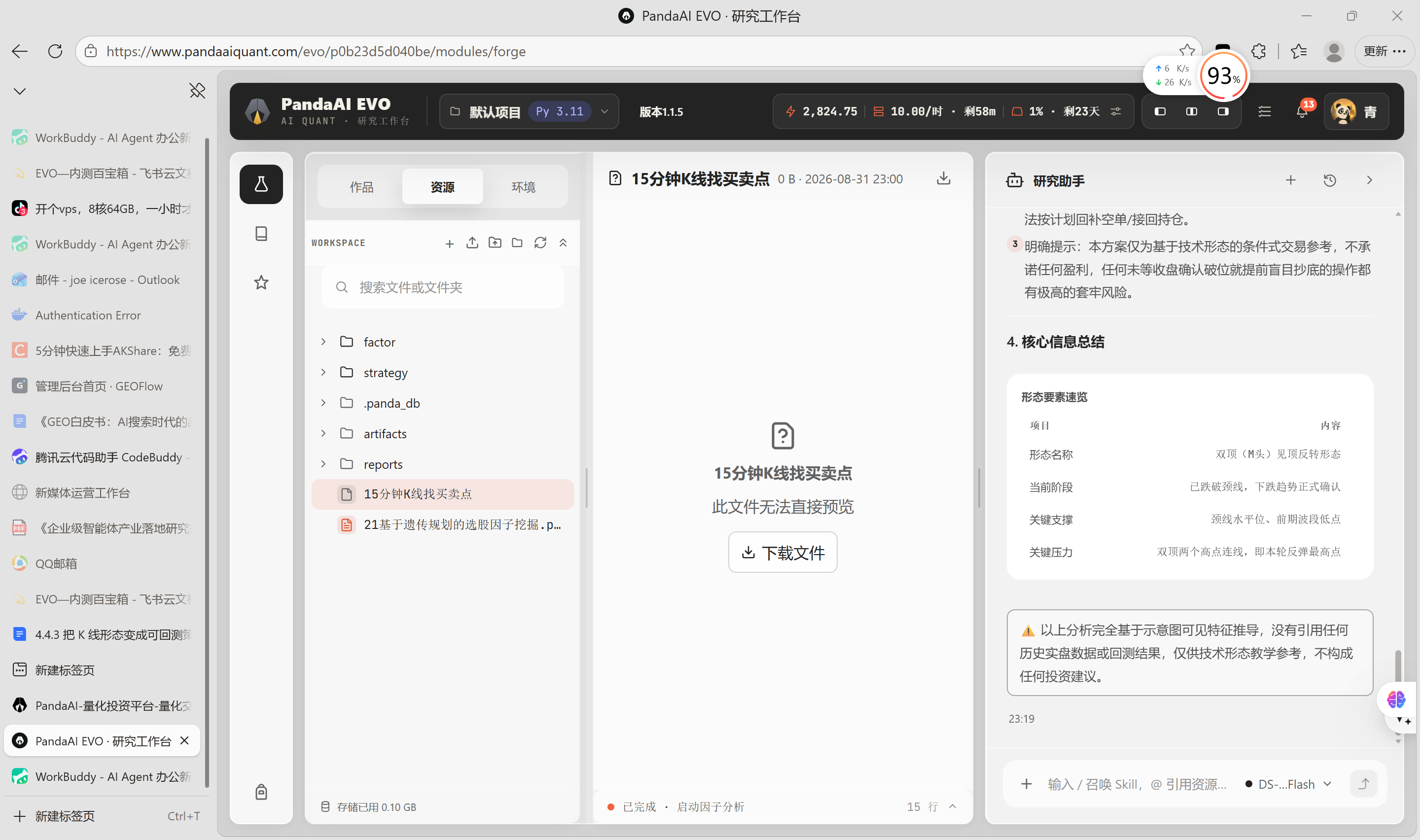Collapse research assistant panel arrow

click(1369, 180)
